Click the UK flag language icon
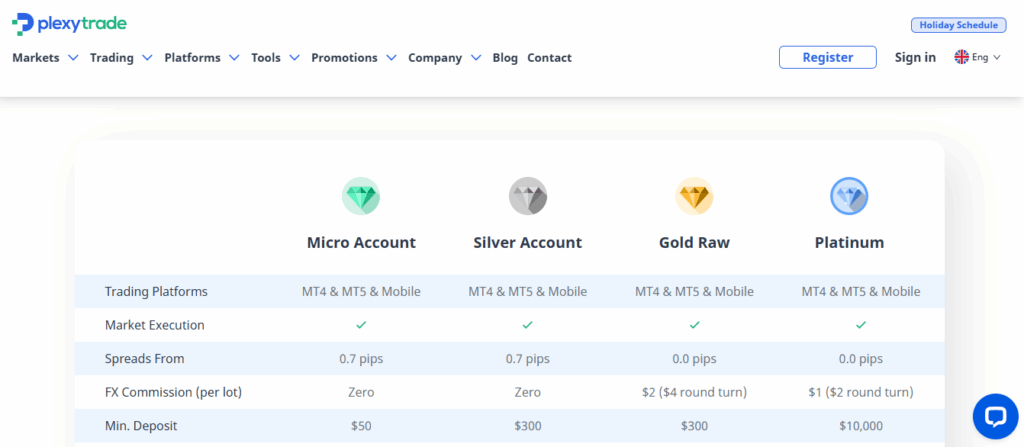 [x=961, y=58]
